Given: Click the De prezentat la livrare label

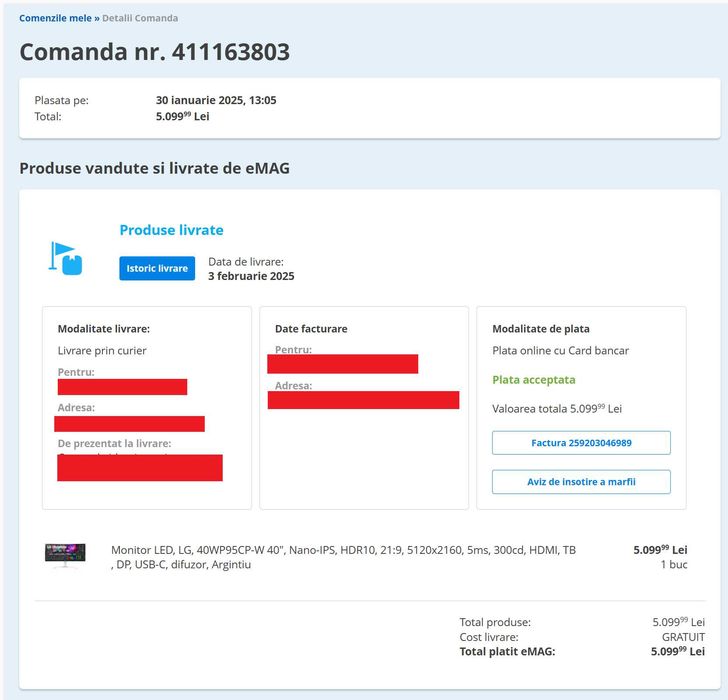Looking at the screenshot, I should pos(114,443).
